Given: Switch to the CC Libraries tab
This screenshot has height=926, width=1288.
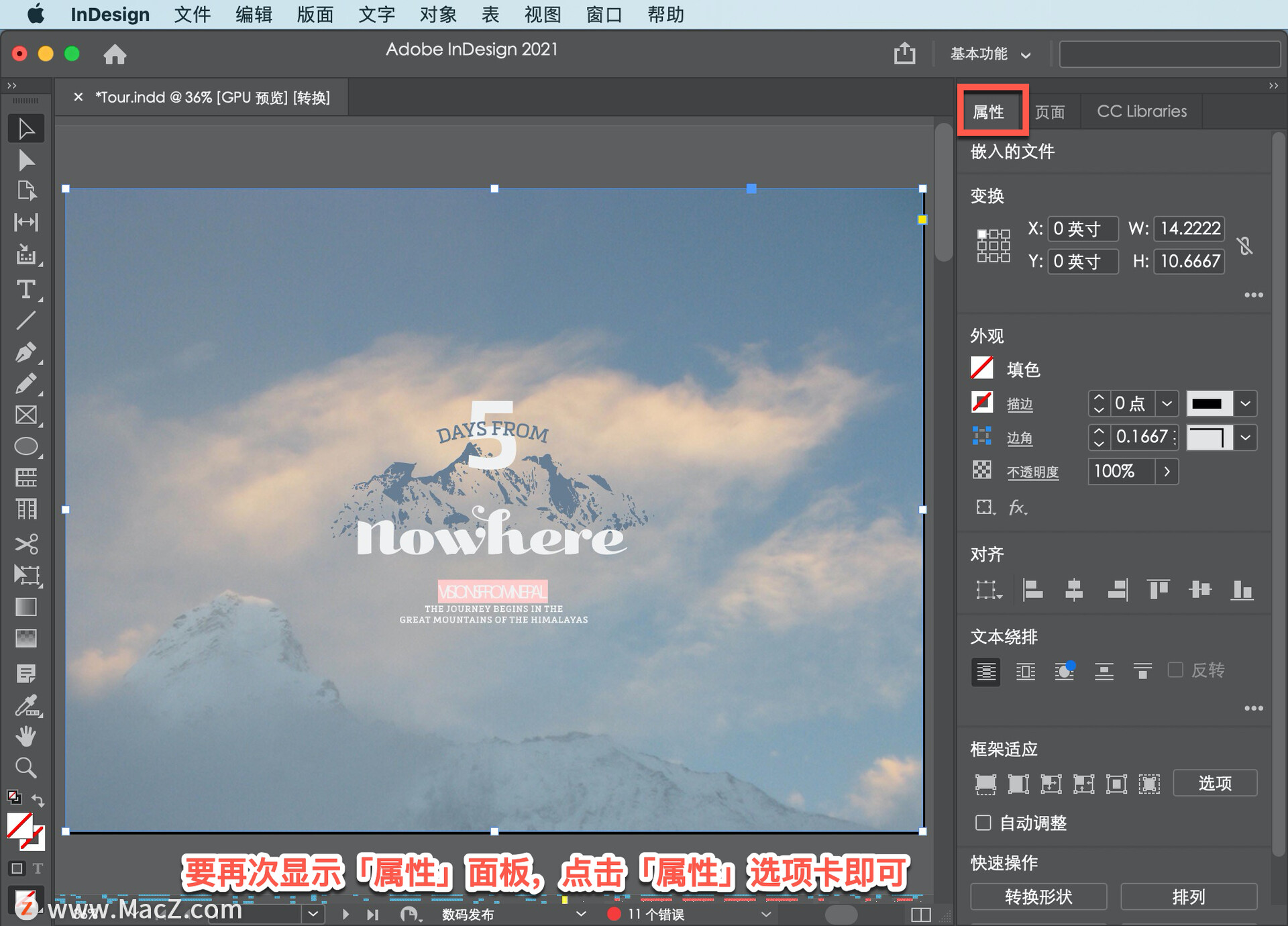Looking at the screenshot, I should (x=1142, y=111).
